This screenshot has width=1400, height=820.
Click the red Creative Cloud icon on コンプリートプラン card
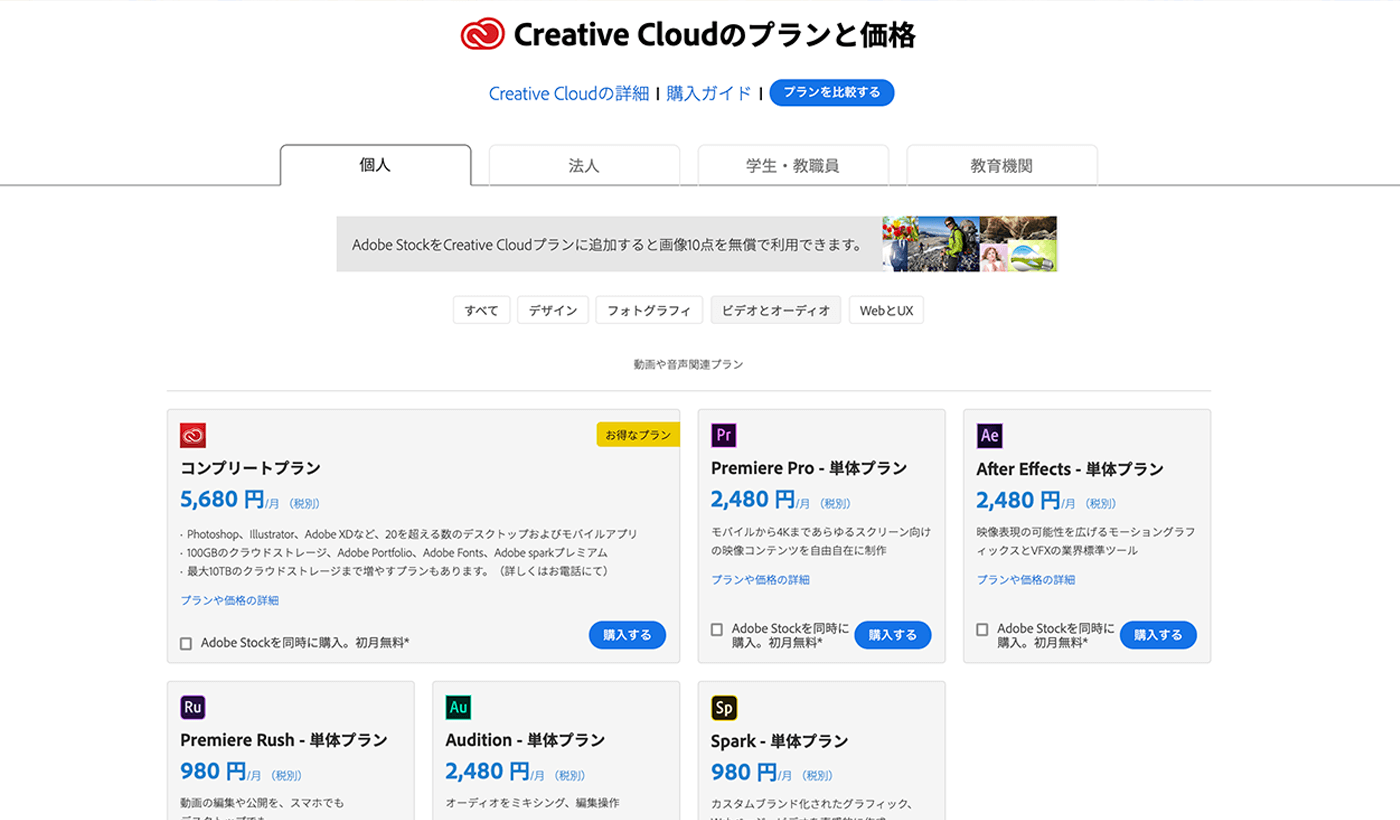click(x=193, y=435)
